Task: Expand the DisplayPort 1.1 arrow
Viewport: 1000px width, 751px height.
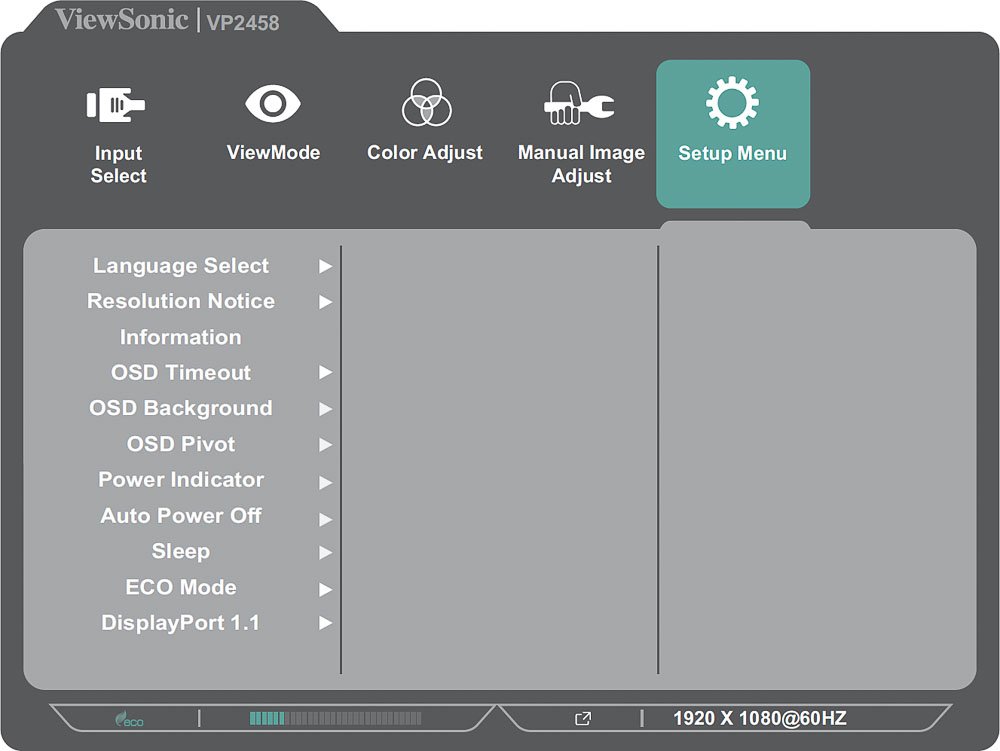Action: click(x=325, y=623)
